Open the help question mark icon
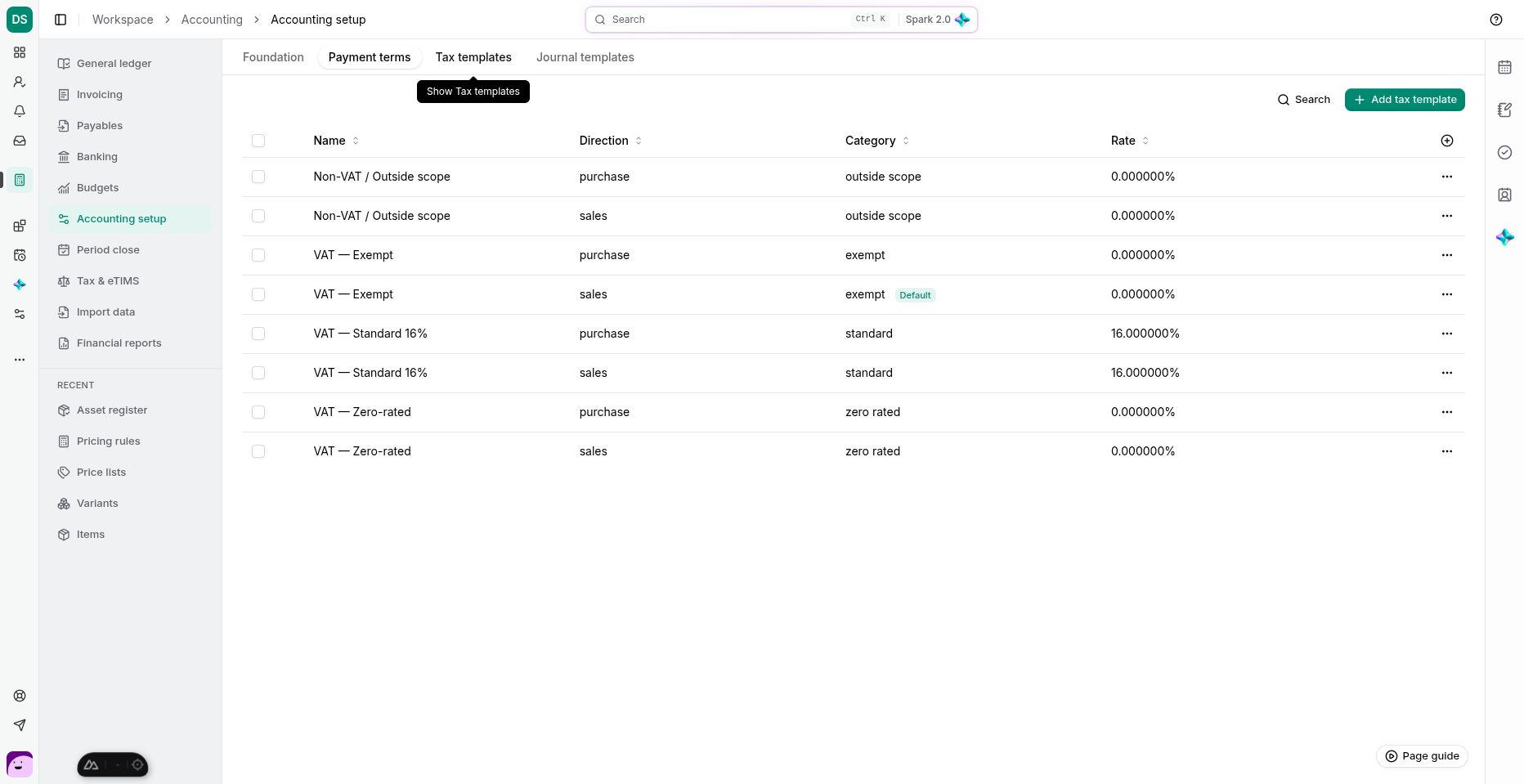This screenshot has width=1524, height=784. [1496, 20]
